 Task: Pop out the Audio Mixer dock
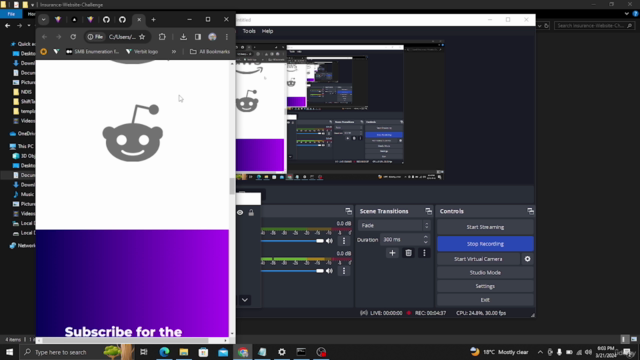coord(348,211)
